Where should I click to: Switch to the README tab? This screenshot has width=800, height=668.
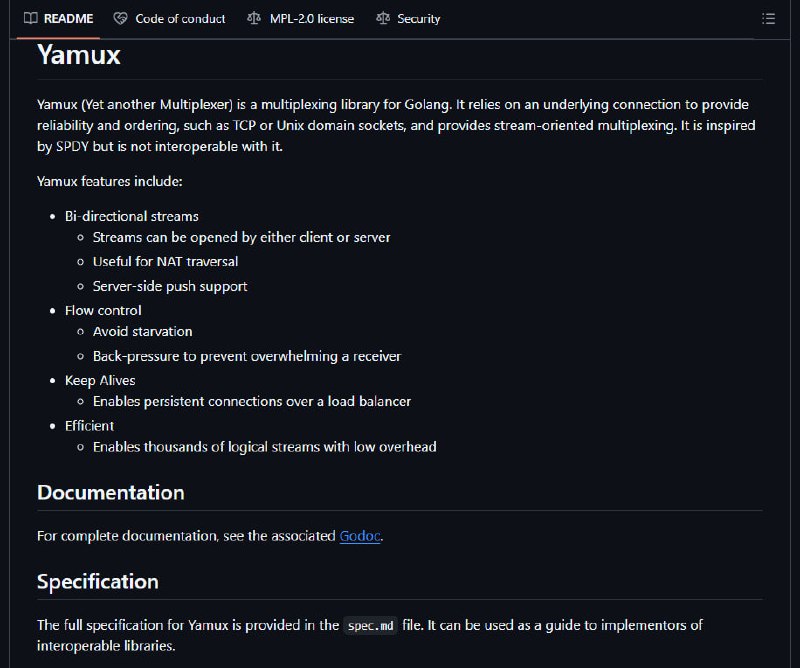pyautogui.click(x=59, y=19)
